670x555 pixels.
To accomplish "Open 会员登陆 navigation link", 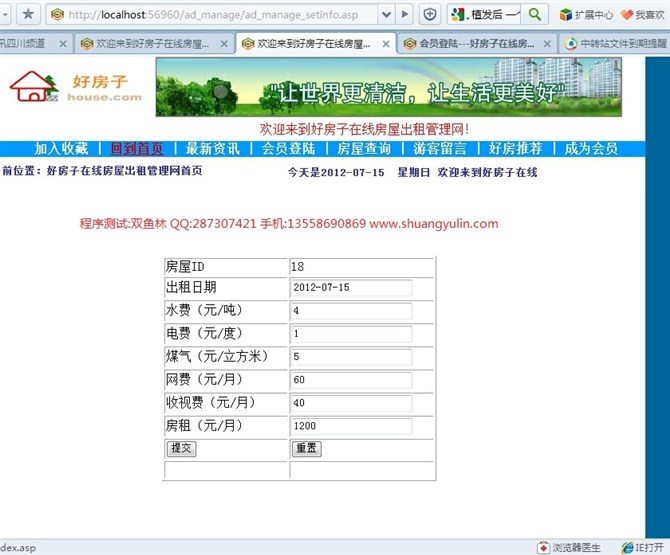I will coord(288,148).
